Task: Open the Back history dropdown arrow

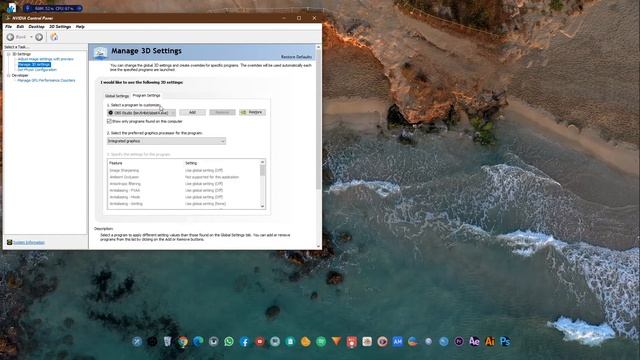Action: (31, 37)
